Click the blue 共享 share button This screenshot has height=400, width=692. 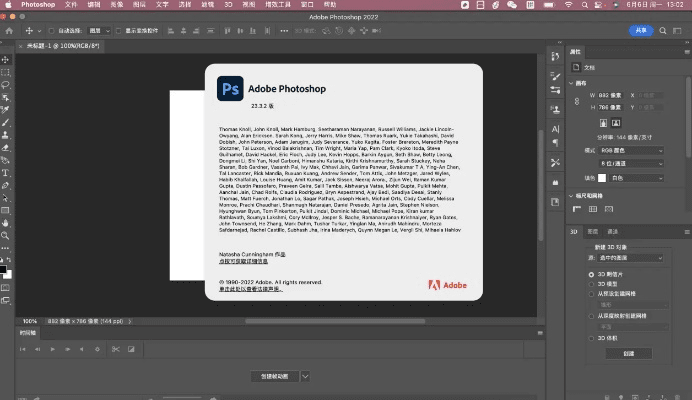click(x=638, y=30)
